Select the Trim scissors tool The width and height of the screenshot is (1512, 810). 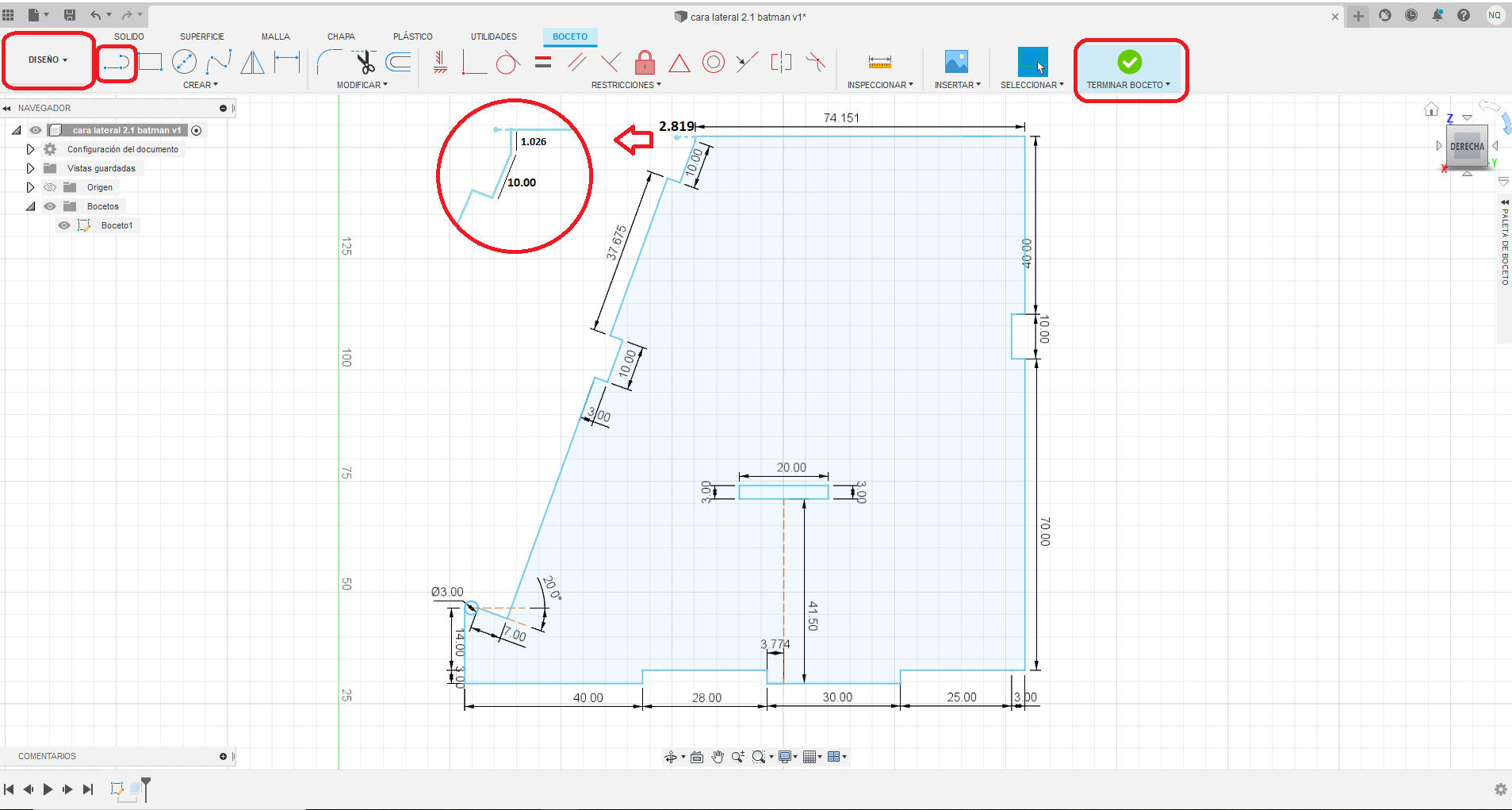point(365,62)
